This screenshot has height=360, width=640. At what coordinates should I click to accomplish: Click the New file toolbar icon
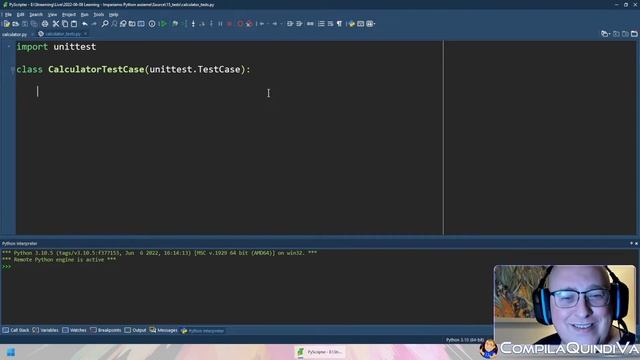click(x=7, y=24)
